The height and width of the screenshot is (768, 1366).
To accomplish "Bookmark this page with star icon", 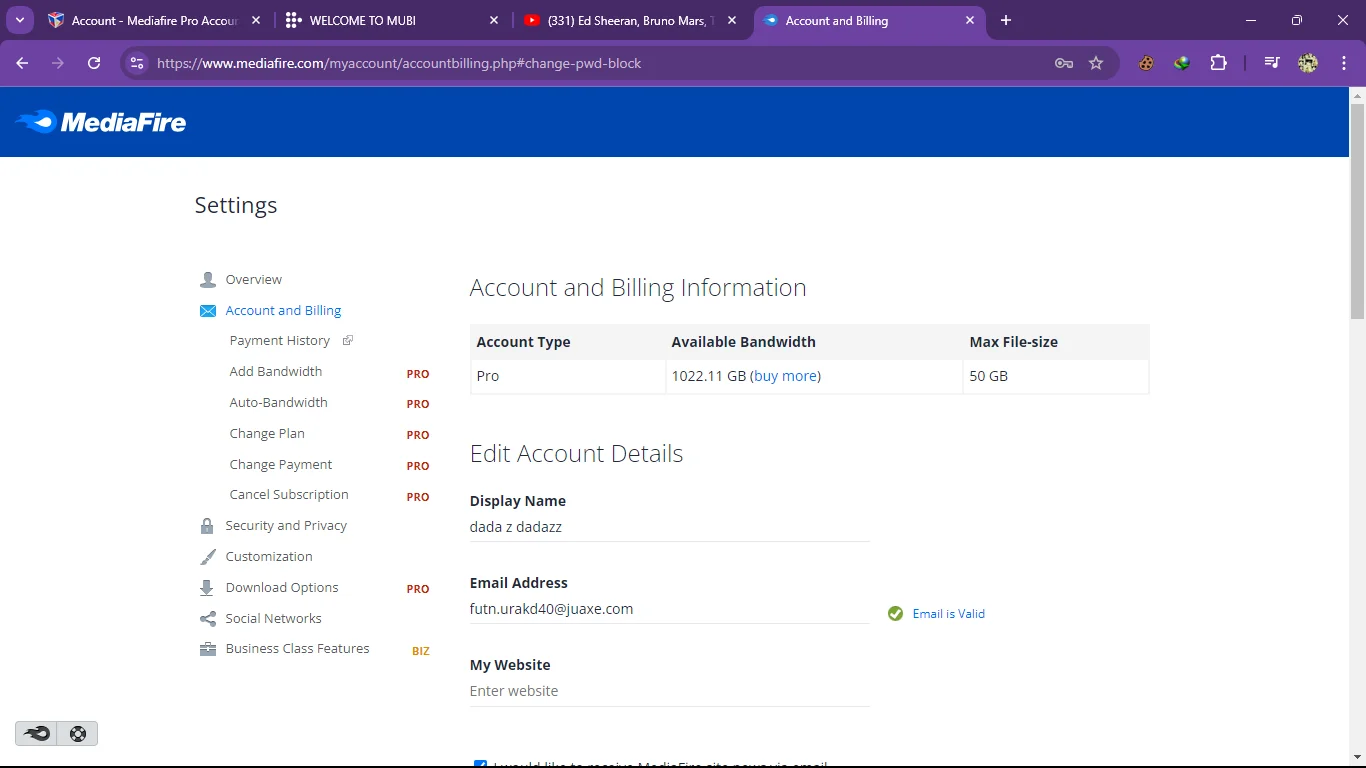I will [1096, 63].
